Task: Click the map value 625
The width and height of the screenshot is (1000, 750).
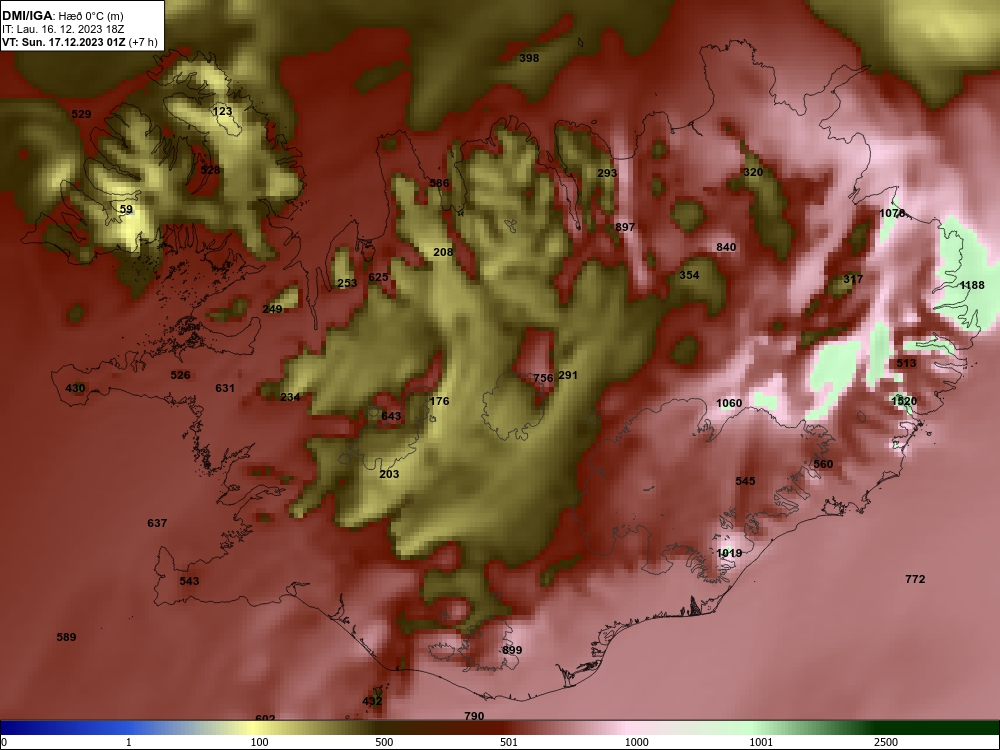Action: pyautogui.click(x=378, y=277)
